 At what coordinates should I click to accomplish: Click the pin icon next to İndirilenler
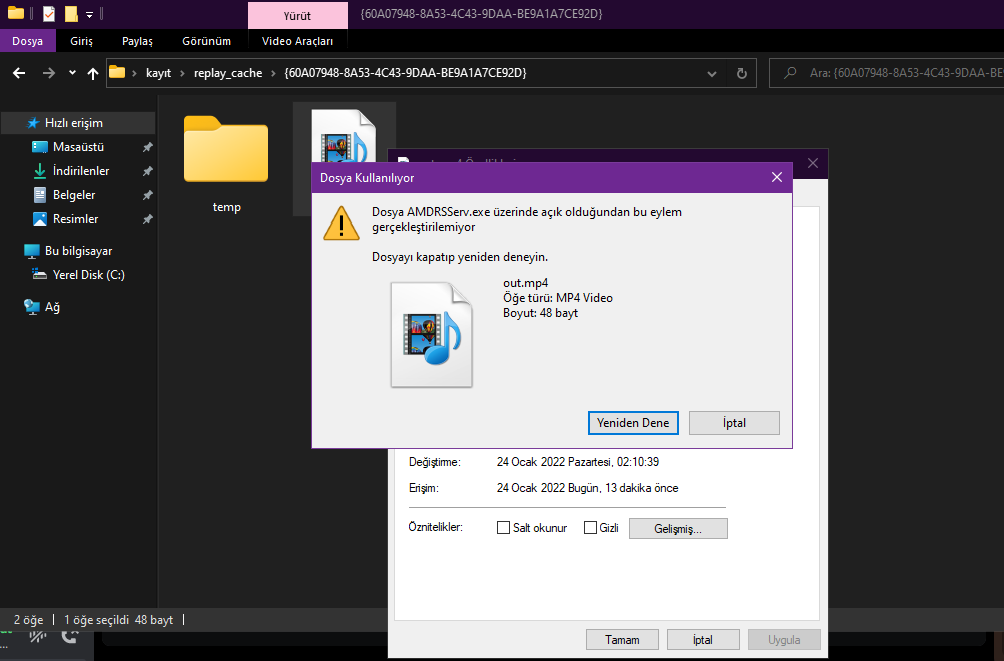click(x=147, y=171)
